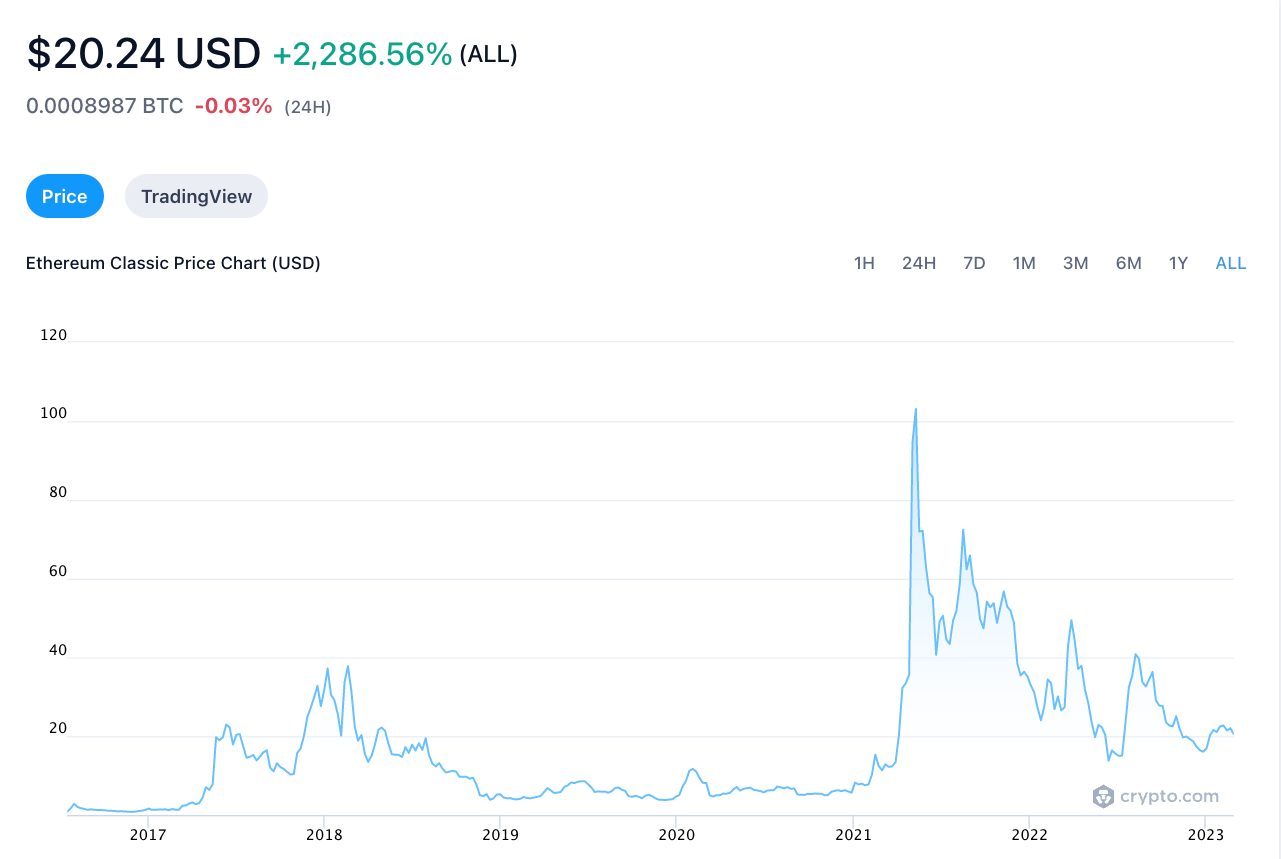Click the 100 y-axis label
Viewport: 1281px width, 859px height.
54,414
